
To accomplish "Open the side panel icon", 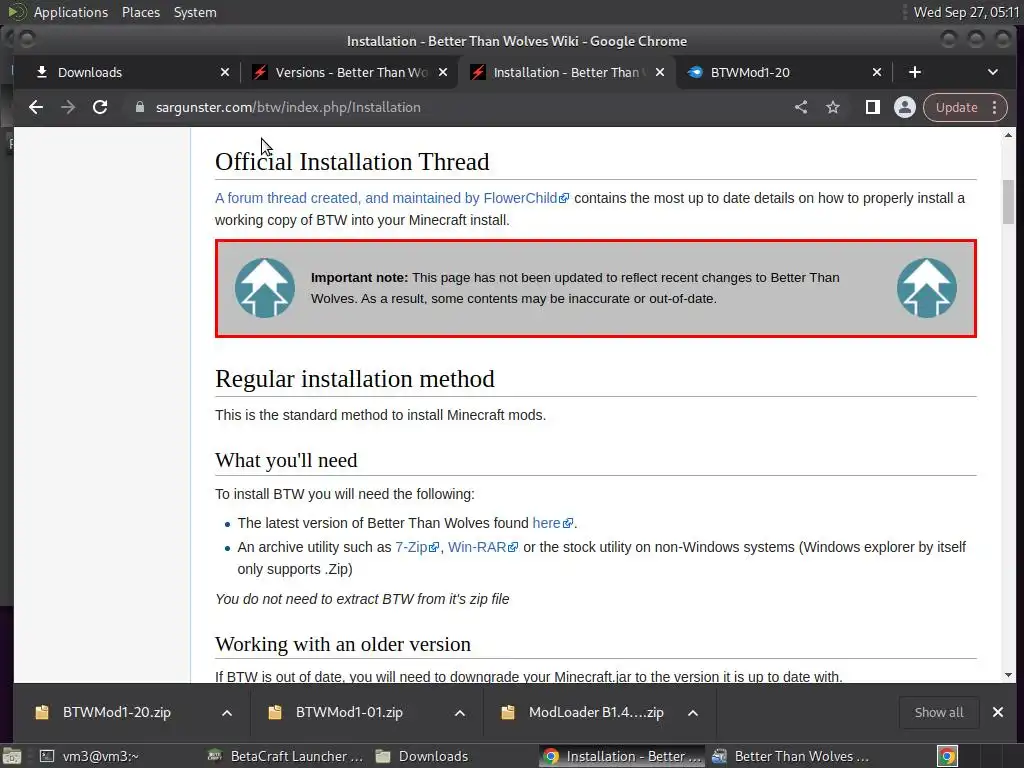I will point(872,107).
